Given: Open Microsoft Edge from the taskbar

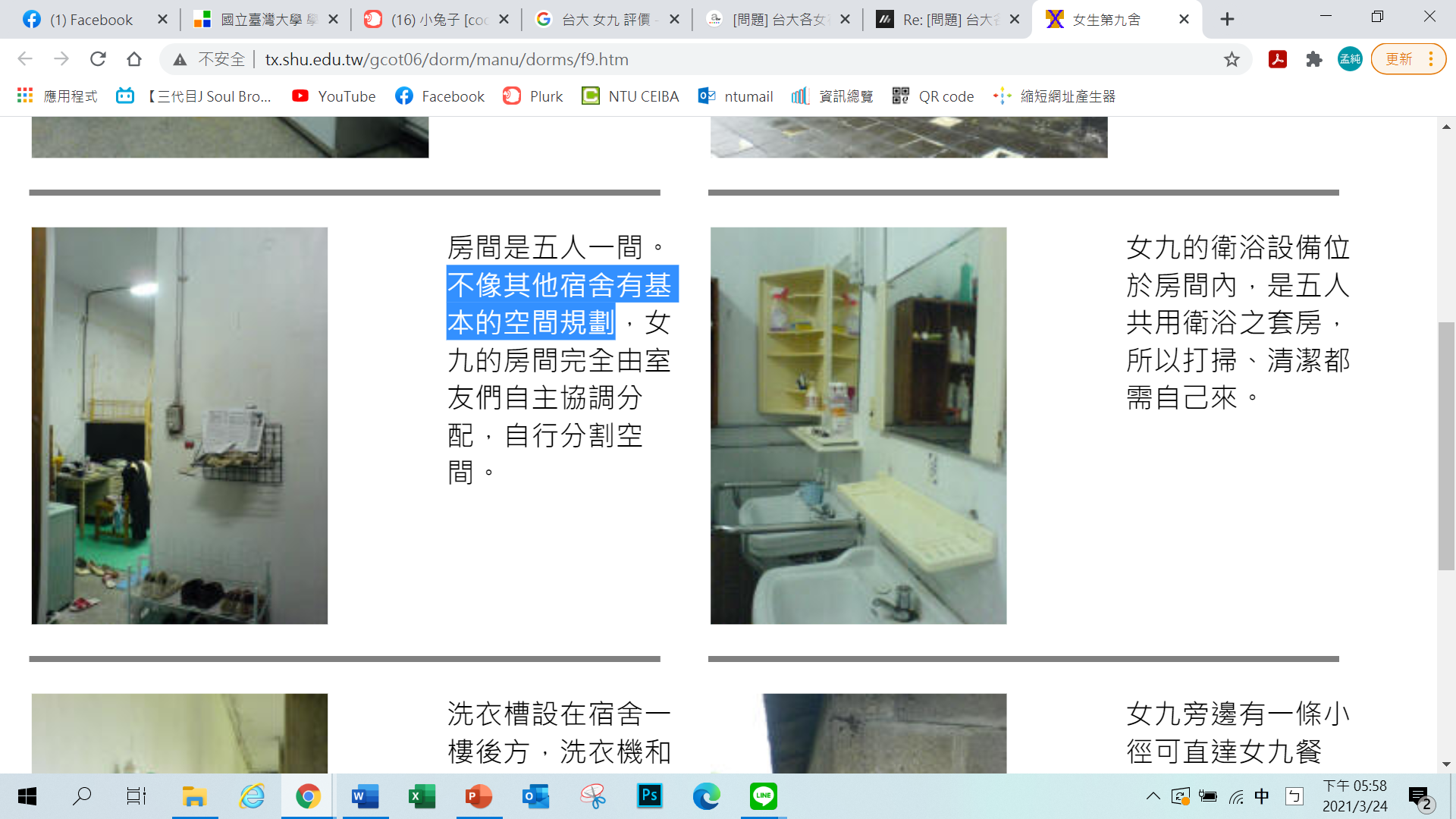Looking at the screenshot, I should coord(706,796).
